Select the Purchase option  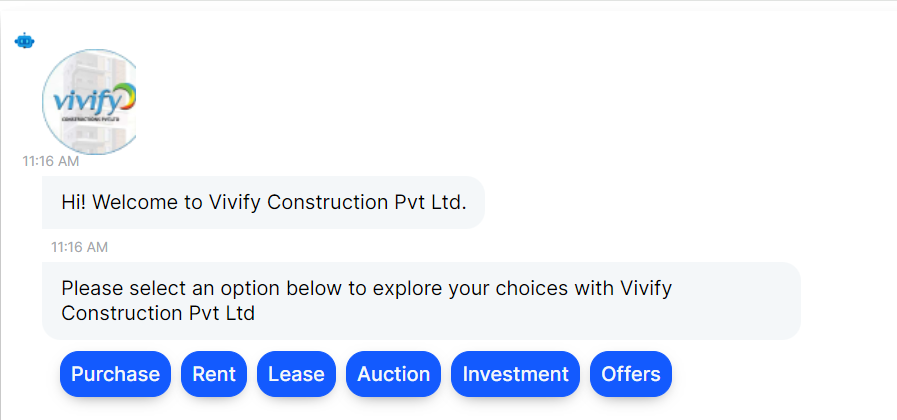(115, 374)
